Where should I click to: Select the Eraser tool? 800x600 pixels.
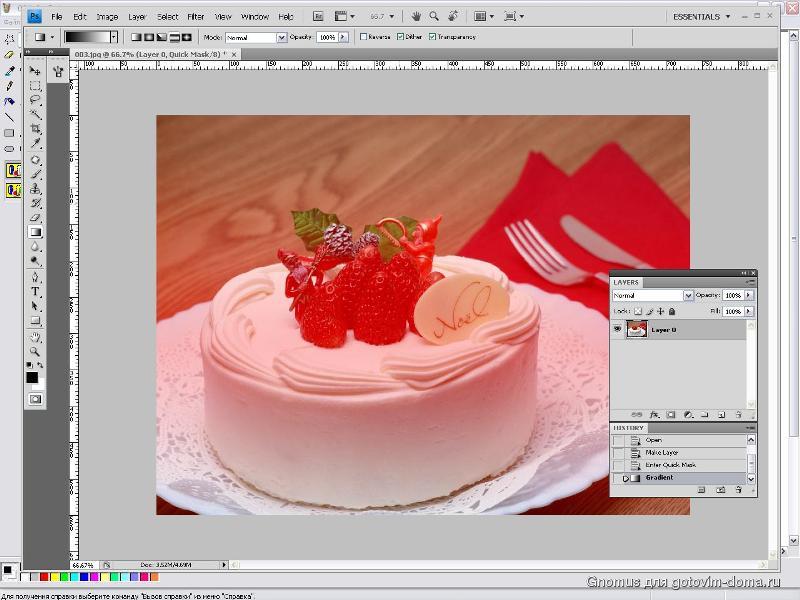coord(35,218)
